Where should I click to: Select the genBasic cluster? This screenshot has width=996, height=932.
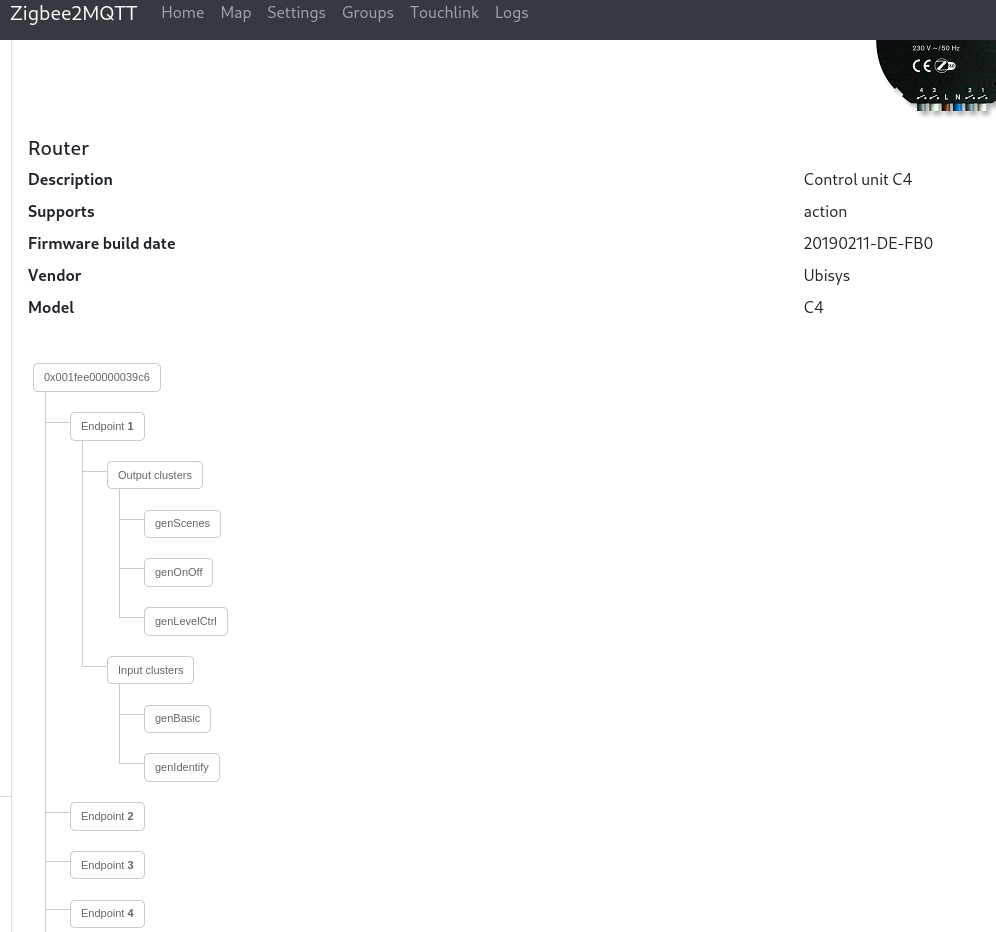[177, 718]
